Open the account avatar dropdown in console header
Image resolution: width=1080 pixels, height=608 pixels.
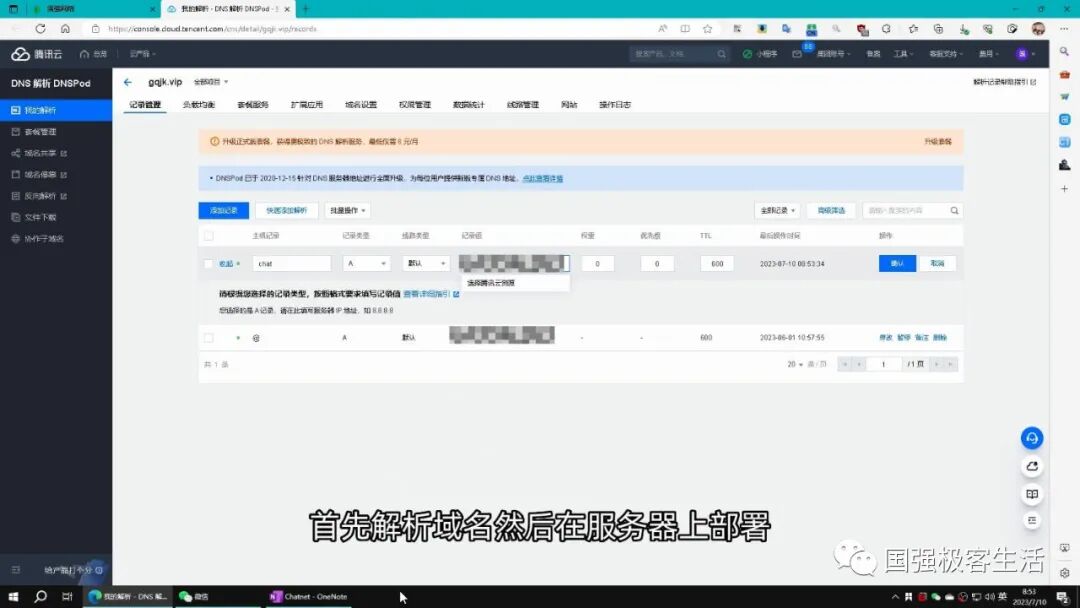[1025, 54]
